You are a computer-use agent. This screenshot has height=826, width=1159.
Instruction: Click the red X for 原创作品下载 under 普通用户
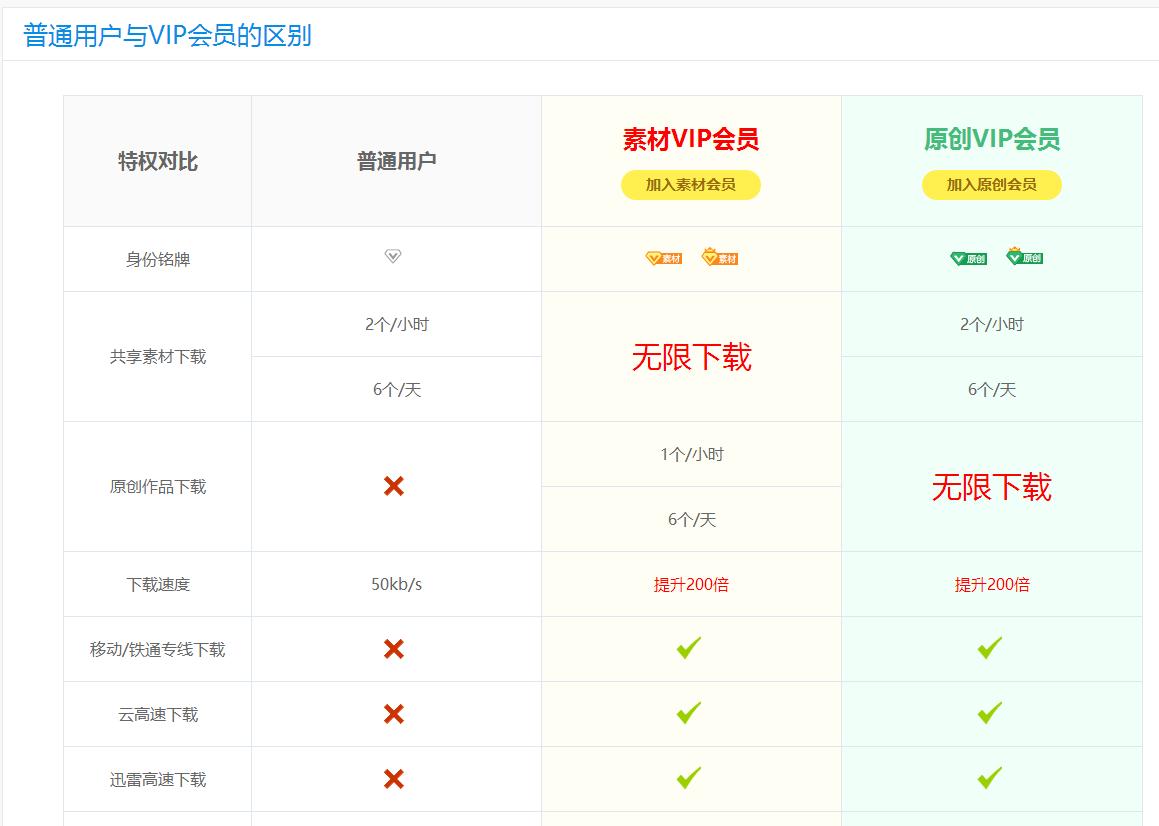(x=395, y=486)
